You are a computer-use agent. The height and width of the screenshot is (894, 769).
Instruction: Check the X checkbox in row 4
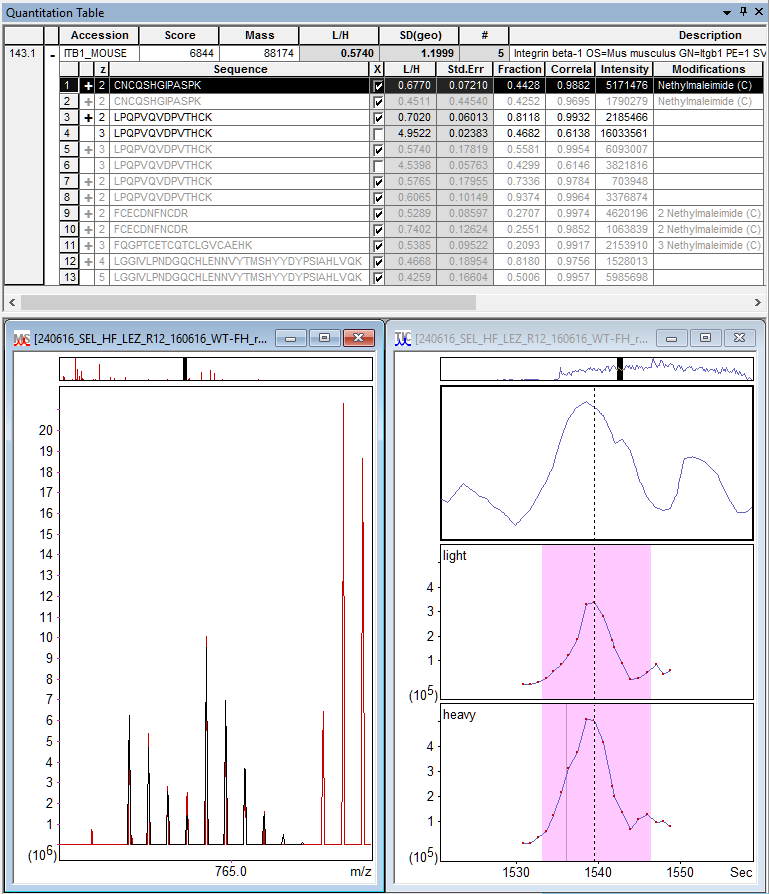point(377,134)
